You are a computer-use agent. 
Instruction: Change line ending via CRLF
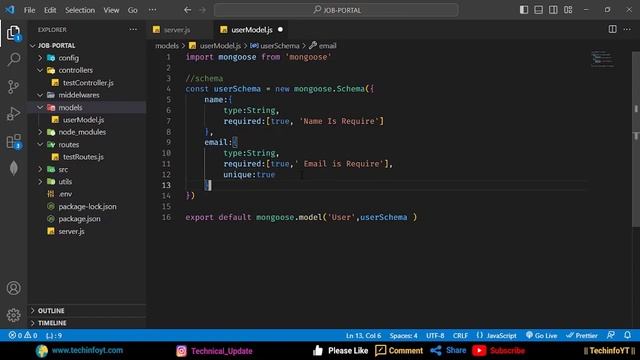coord(460,336)
